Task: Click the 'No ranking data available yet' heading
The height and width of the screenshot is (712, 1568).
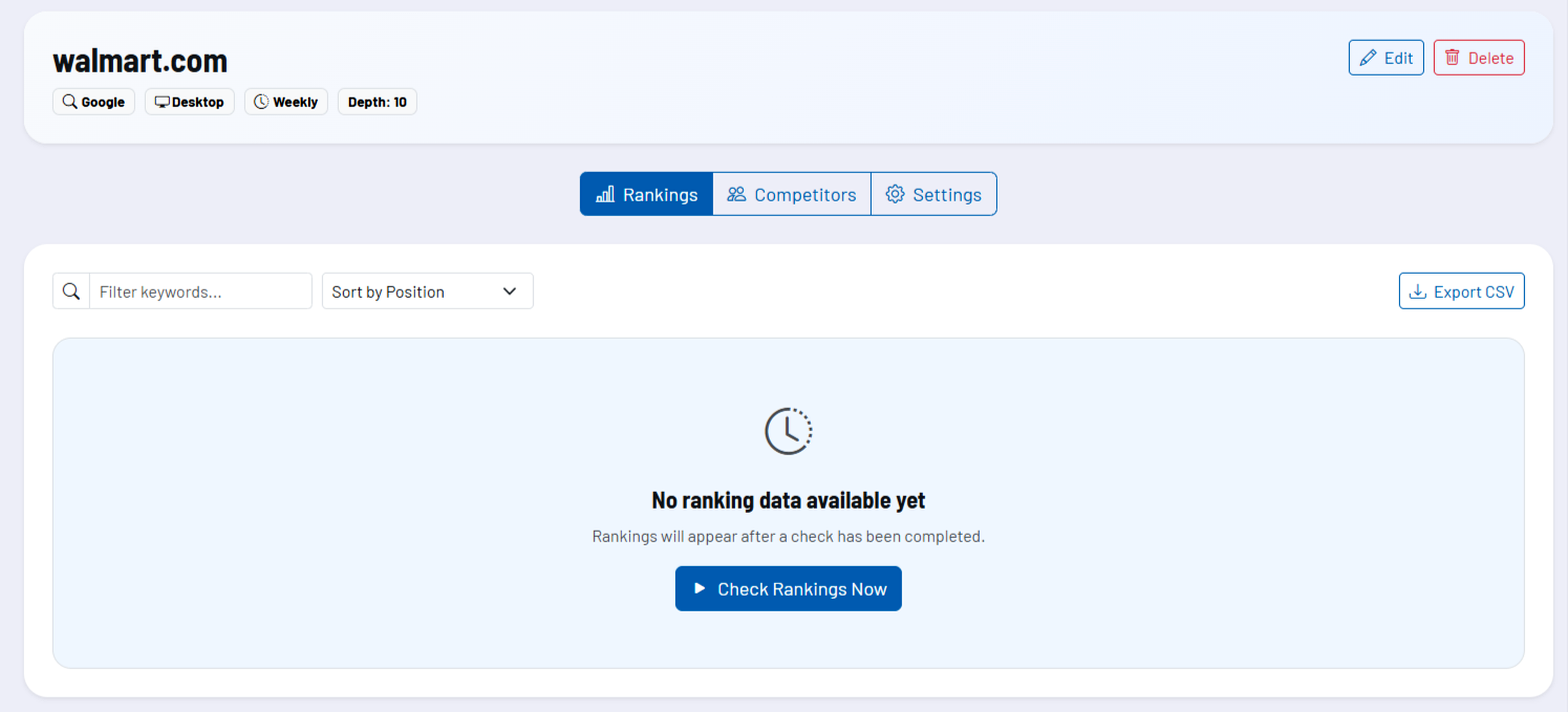Action: [x=788, y=500]
